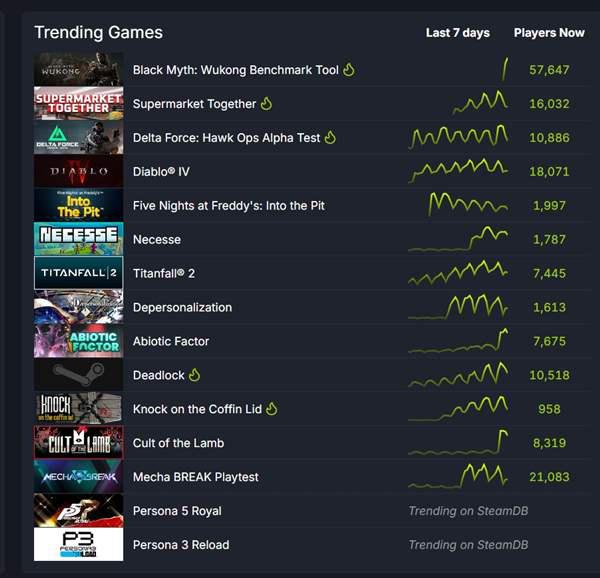This screenshot has width=600, height=578.
Task: Click the trending flame icon beside Deadlock
Action: coord(195,375)
